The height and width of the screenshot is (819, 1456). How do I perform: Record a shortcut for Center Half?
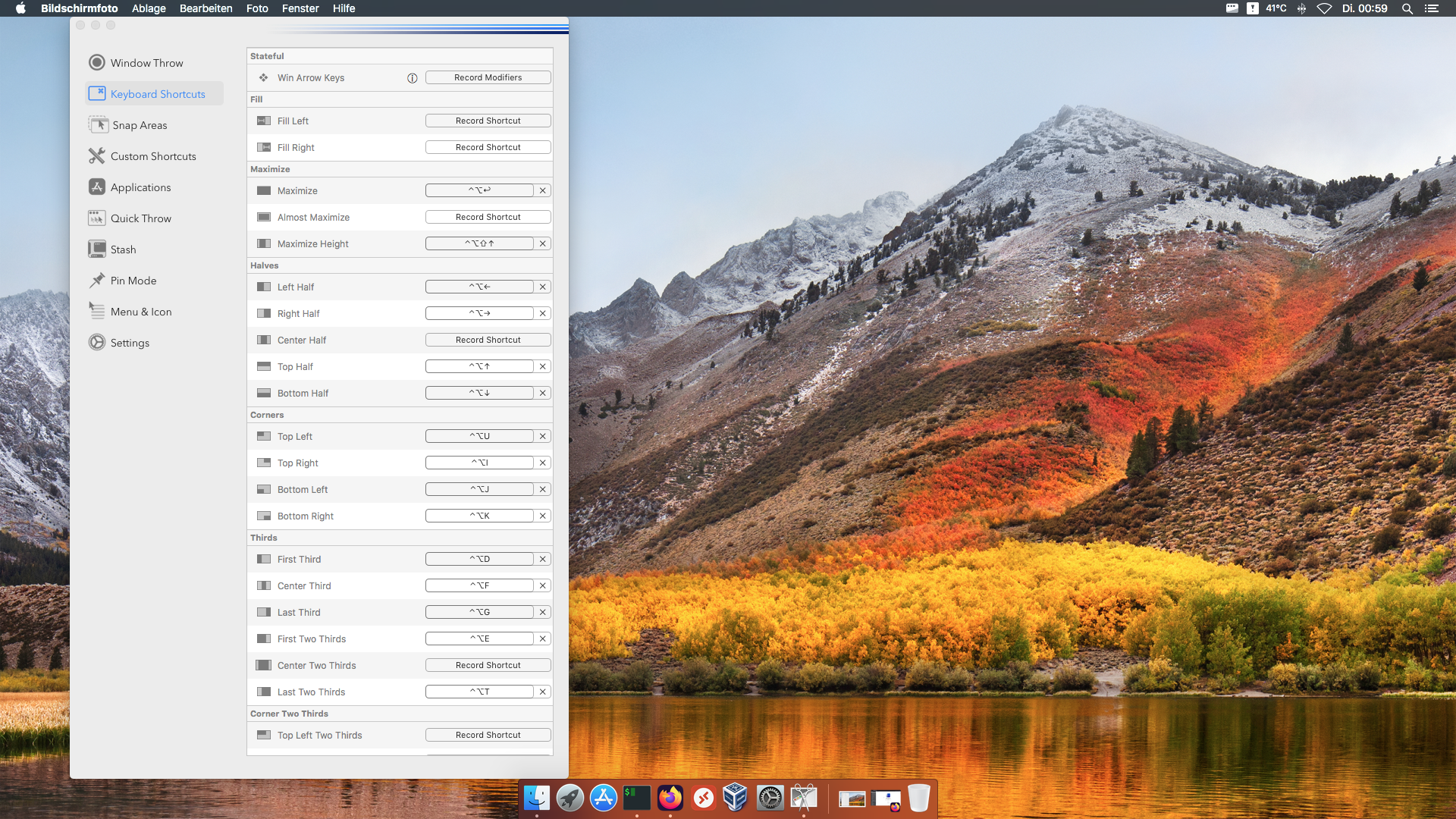488,340
